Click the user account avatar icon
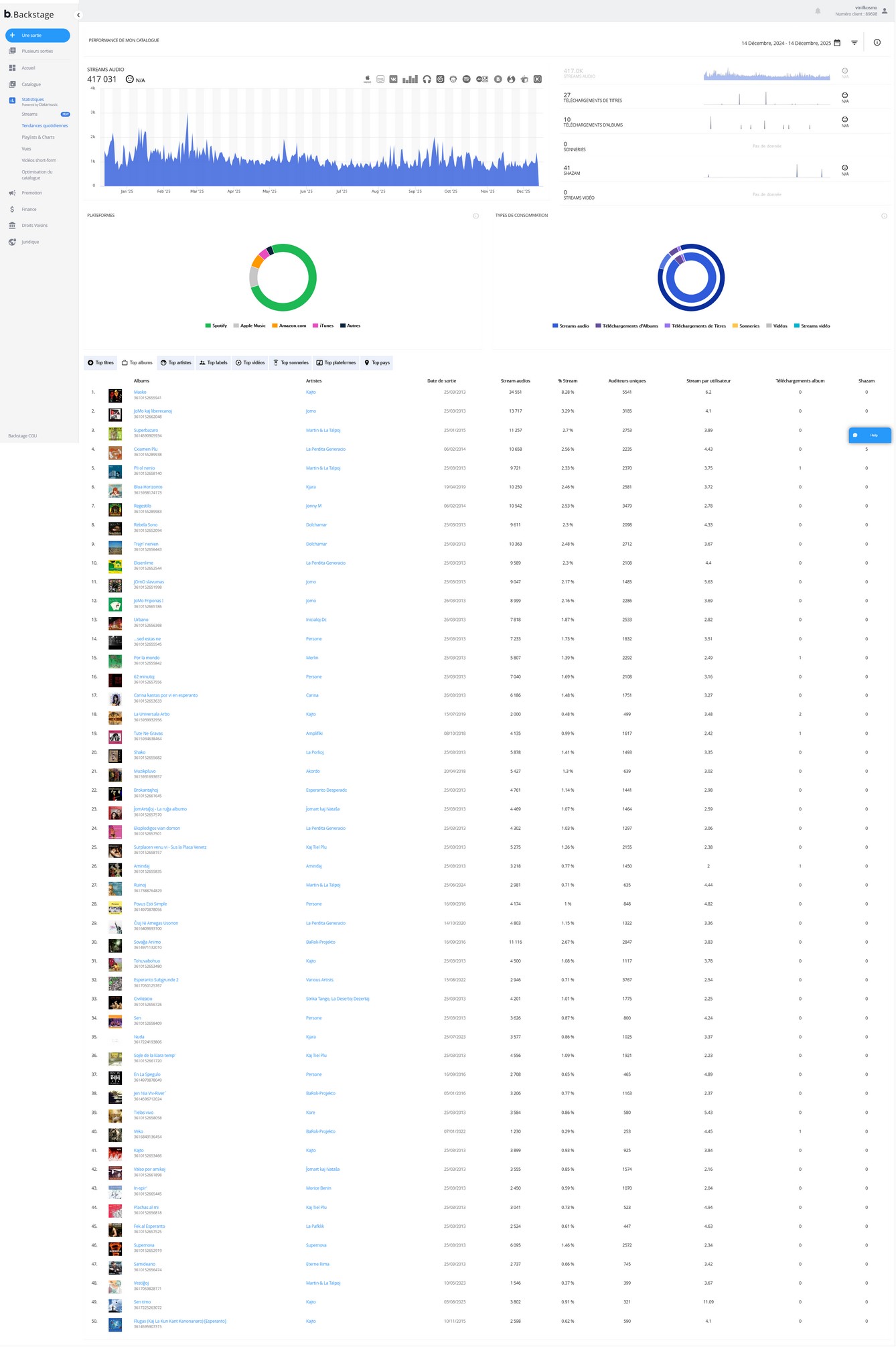The image size is (896, 1347). (x=885, y=11)
